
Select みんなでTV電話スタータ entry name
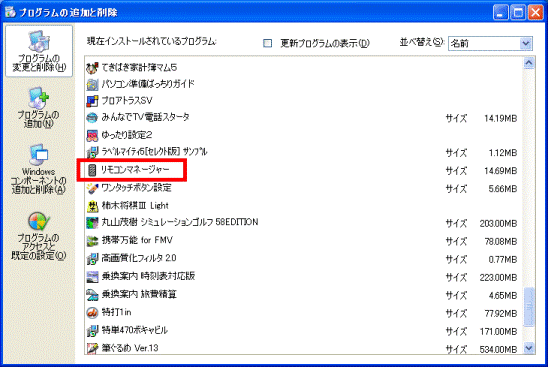[x=145, y=117]
